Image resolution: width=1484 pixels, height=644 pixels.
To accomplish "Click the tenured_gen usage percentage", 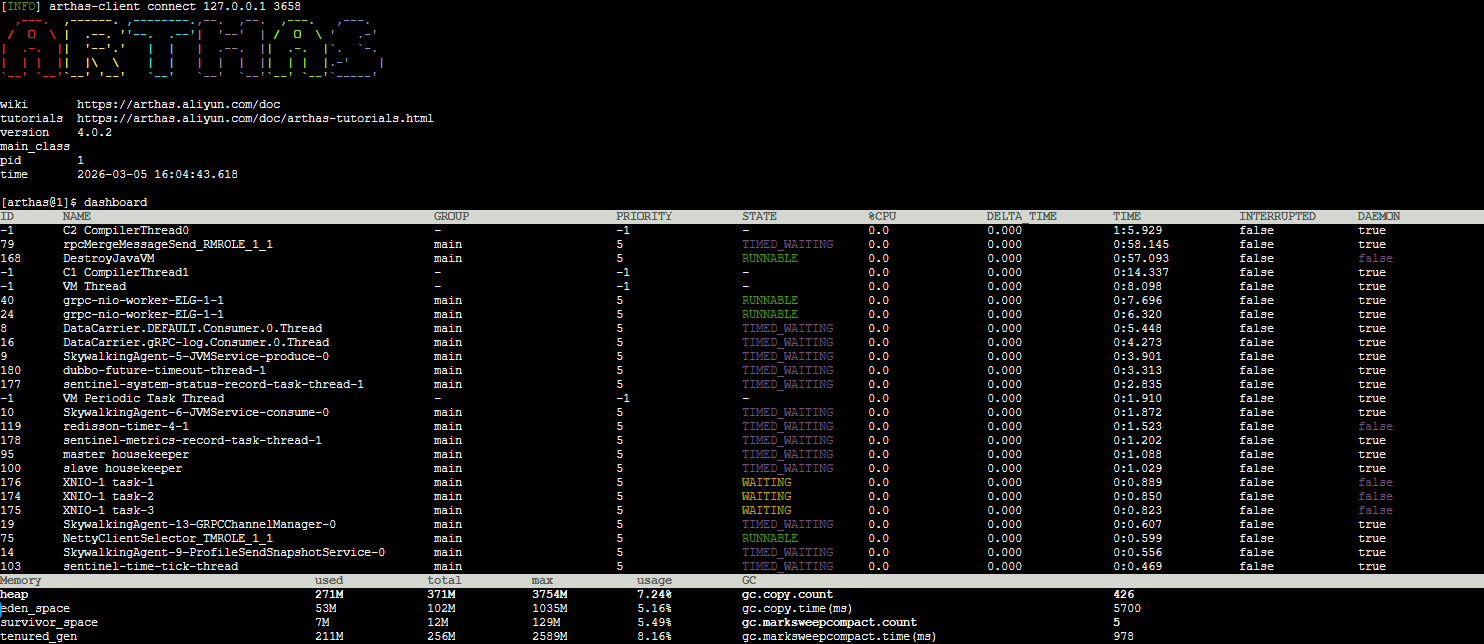I will [x=654, y=636].
